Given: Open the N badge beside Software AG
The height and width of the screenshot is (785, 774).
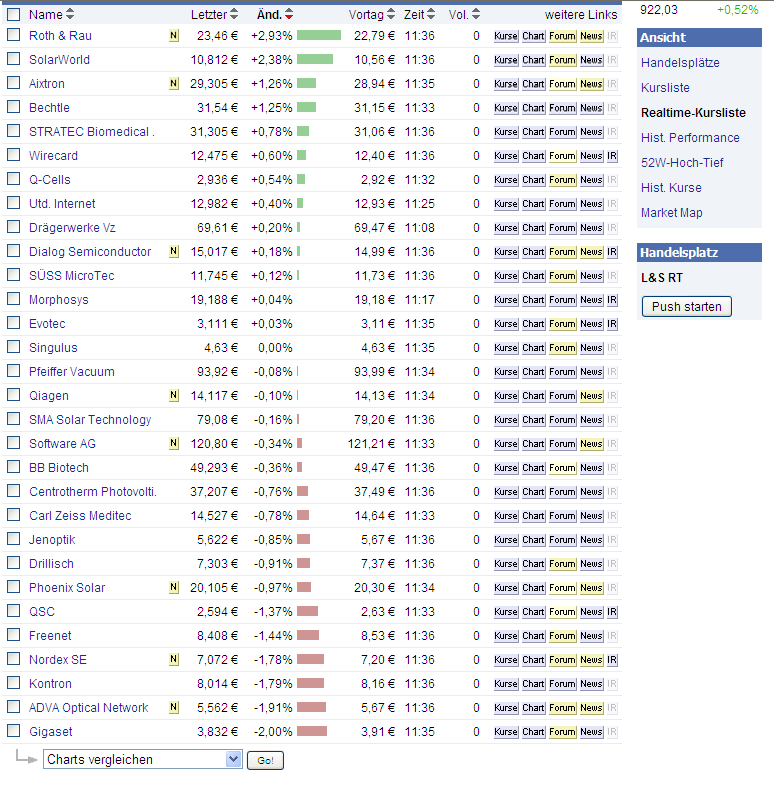Looking at the screenshot, I should 174,444.
